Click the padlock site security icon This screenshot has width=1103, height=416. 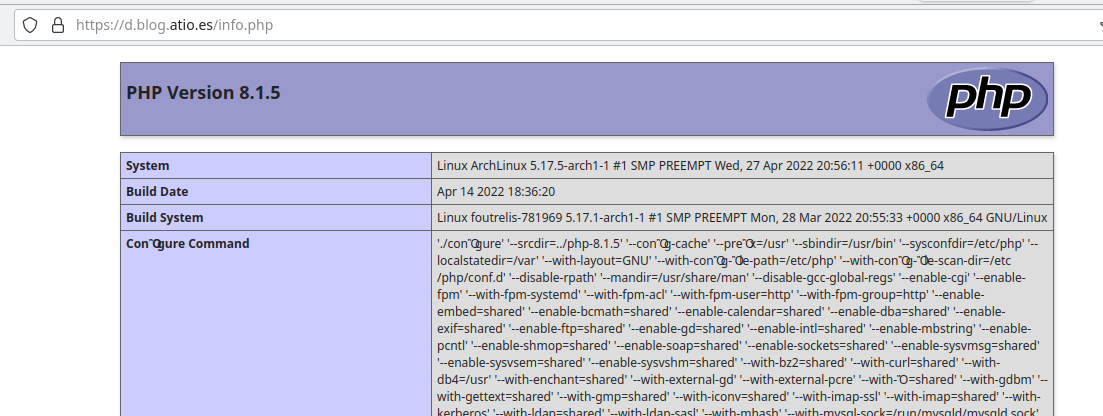57,25
